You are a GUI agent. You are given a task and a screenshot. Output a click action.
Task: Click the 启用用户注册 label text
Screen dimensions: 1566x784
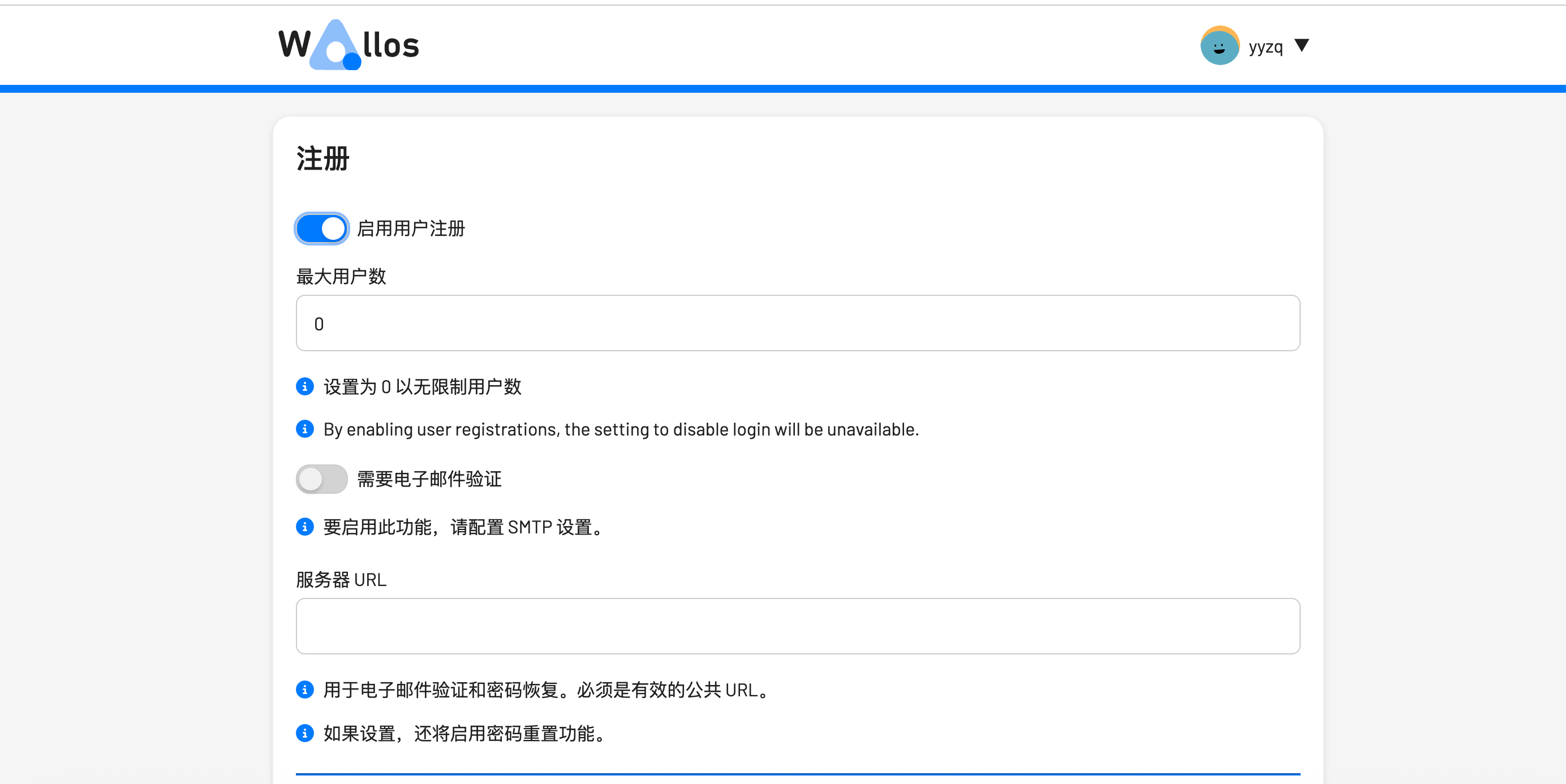(411, 229)
